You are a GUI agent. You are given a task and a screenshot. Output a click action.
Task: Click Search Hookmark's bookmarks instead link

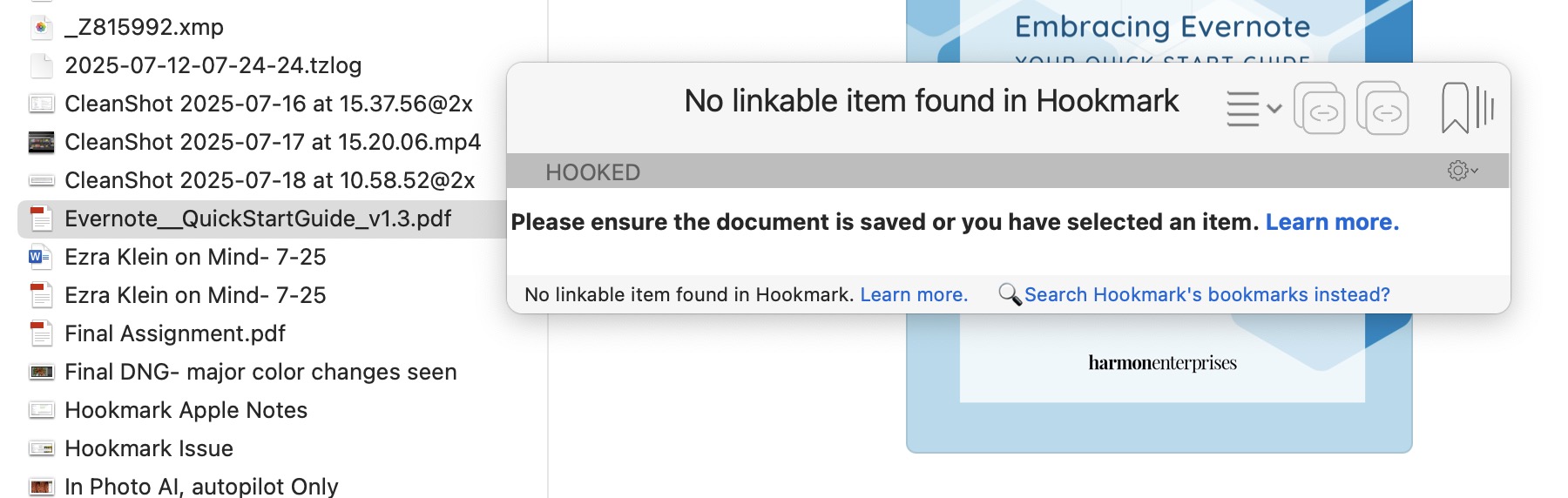click(x=1206, y=294)
